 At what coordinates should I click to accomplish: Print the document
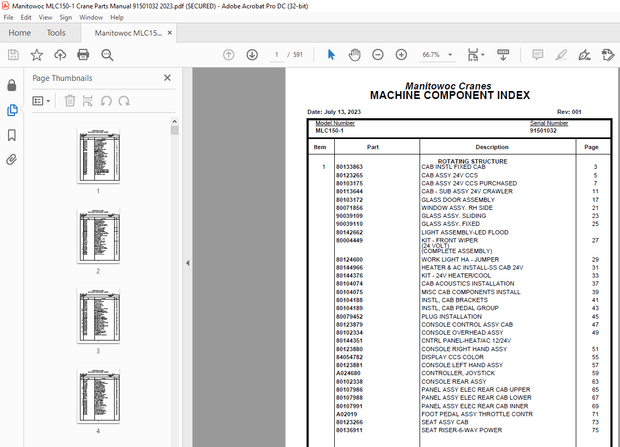[x=83, y=55]
